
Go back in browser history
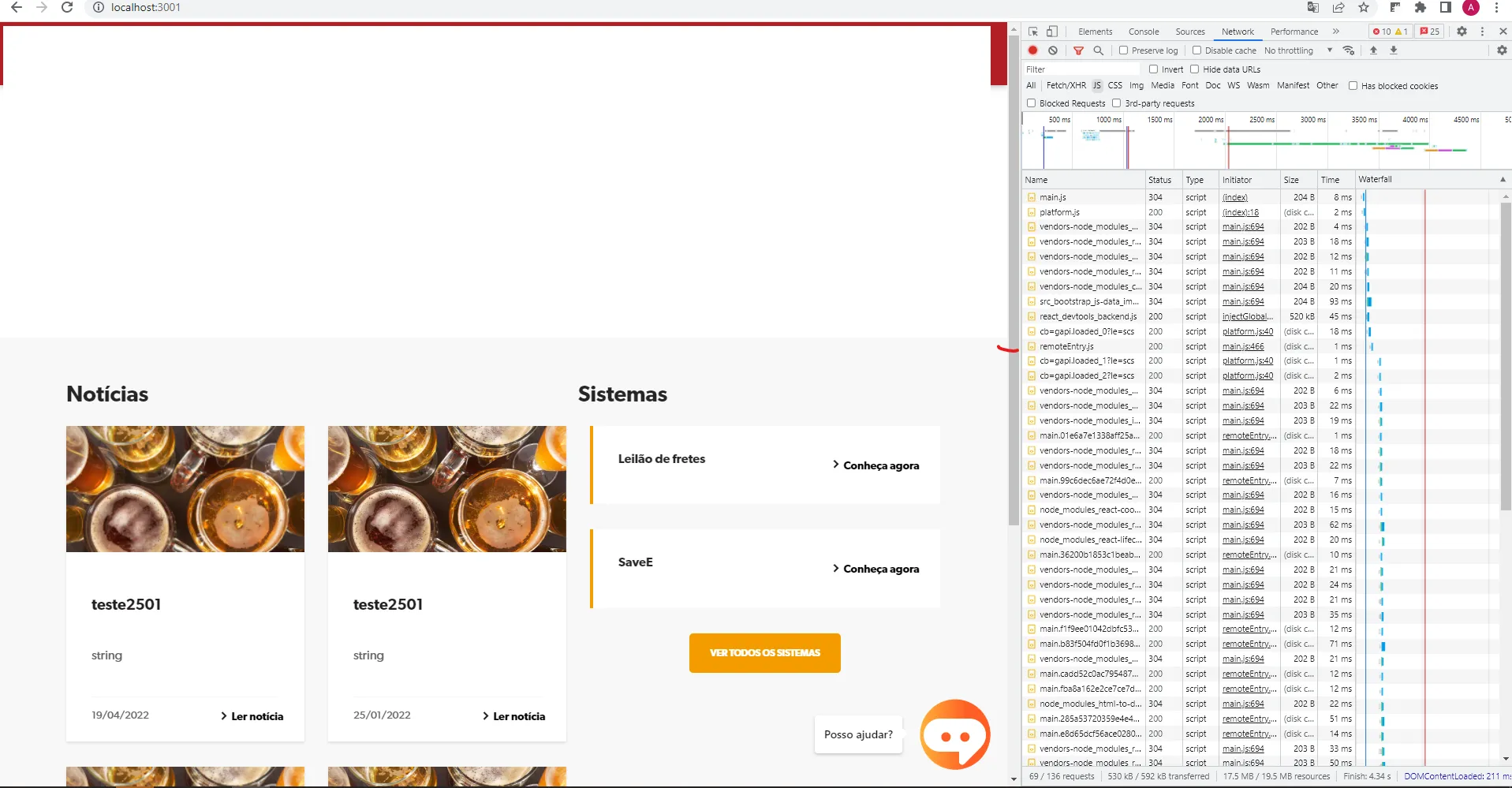[17, 7]
